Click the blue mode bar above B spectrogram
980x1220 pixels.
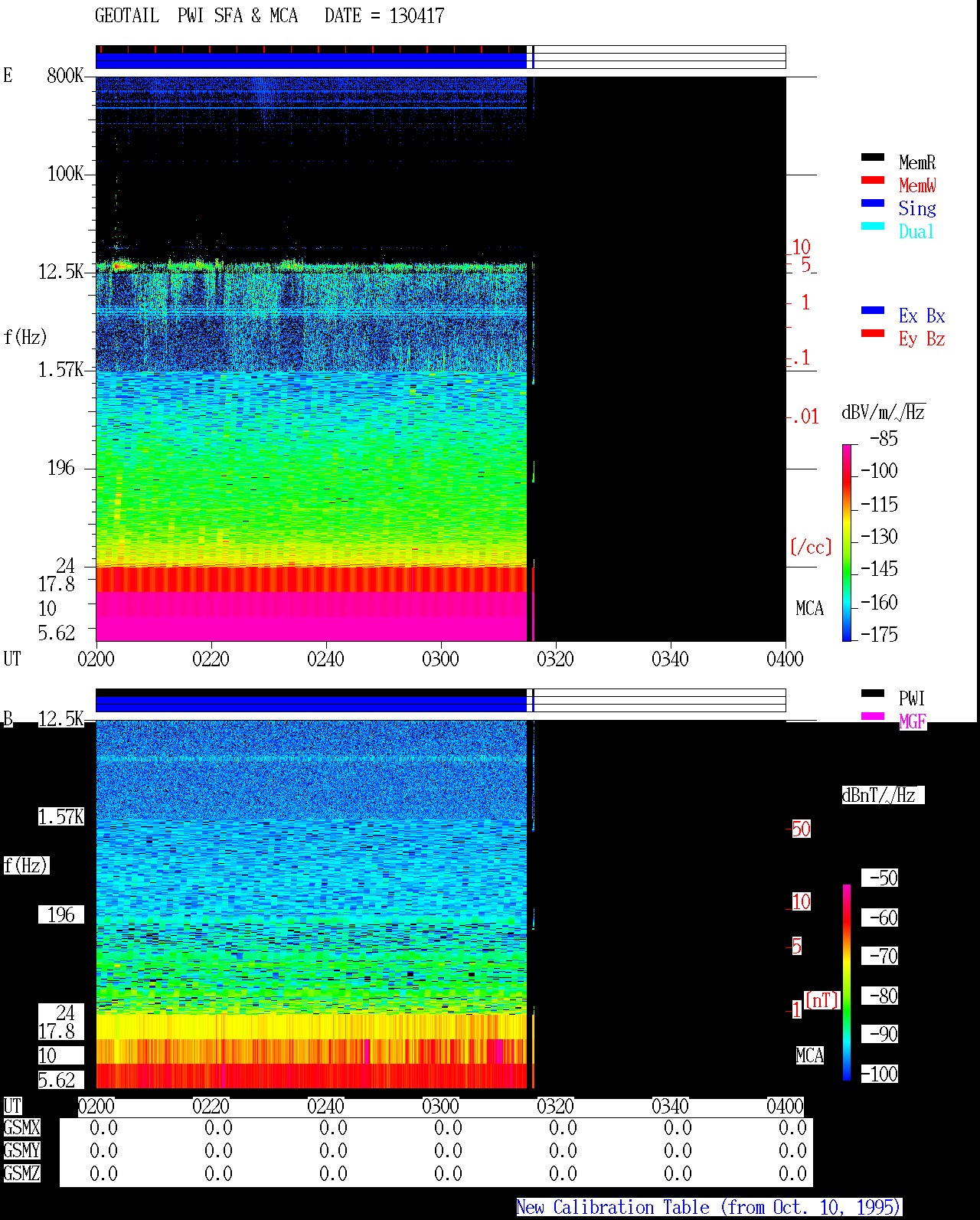tap(311, 704)
